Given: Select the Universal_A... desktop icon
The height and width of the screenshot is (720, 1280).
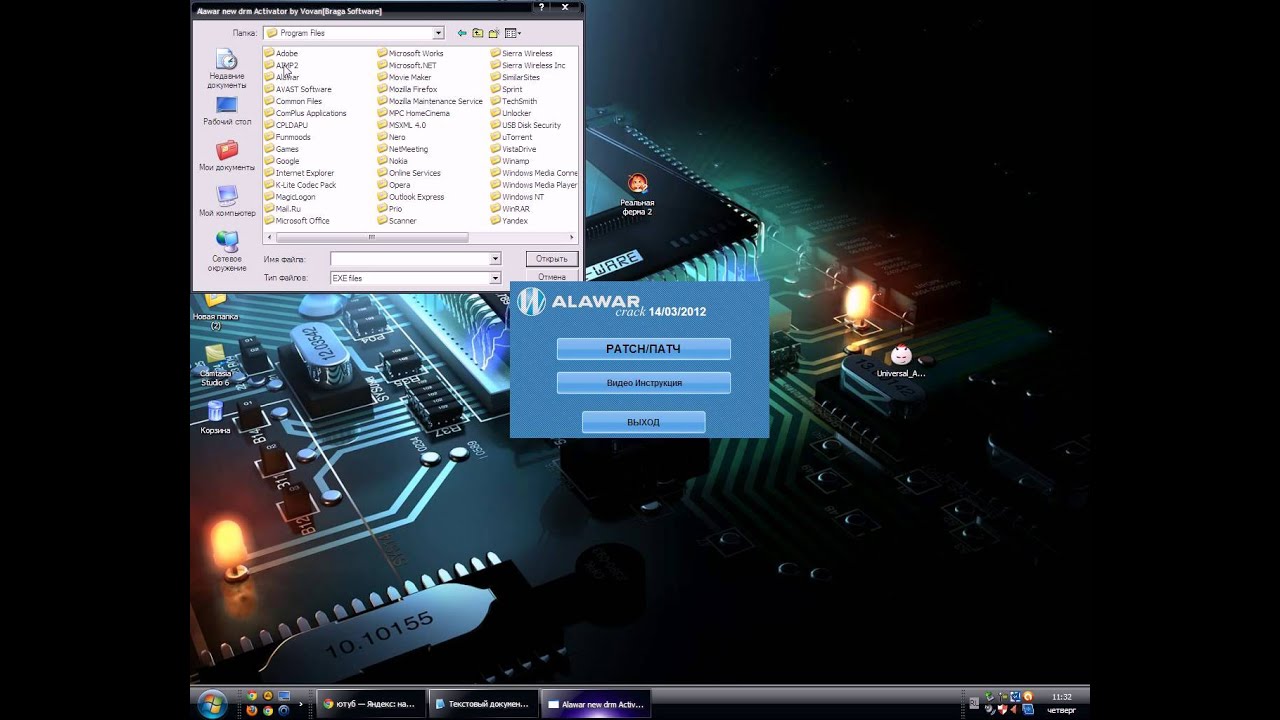Looking at the screenshot, I should [x=901, y=362].
